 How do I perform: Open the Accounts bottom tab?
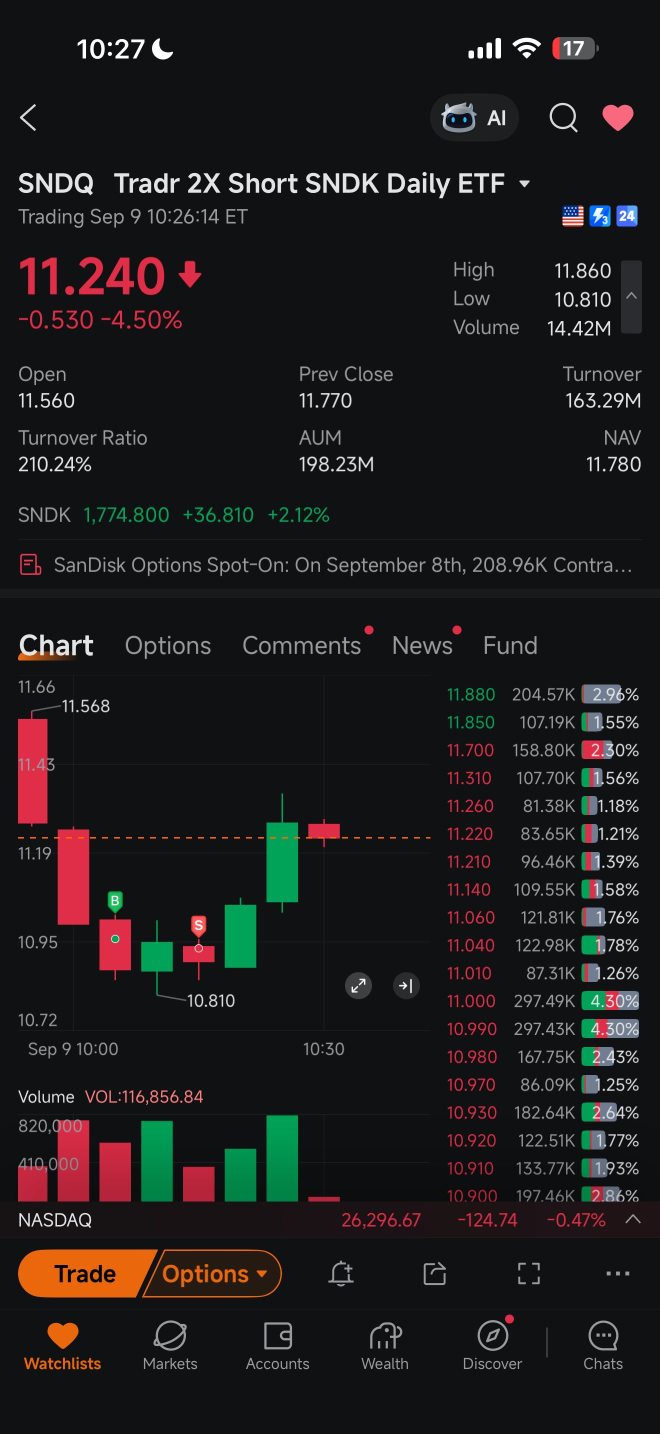click(277, 1346)
